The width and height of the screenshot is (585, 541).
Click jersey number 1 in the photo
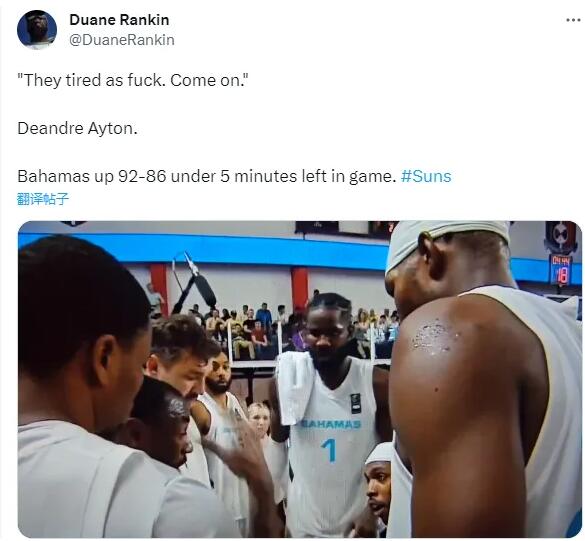click(329, 450)
